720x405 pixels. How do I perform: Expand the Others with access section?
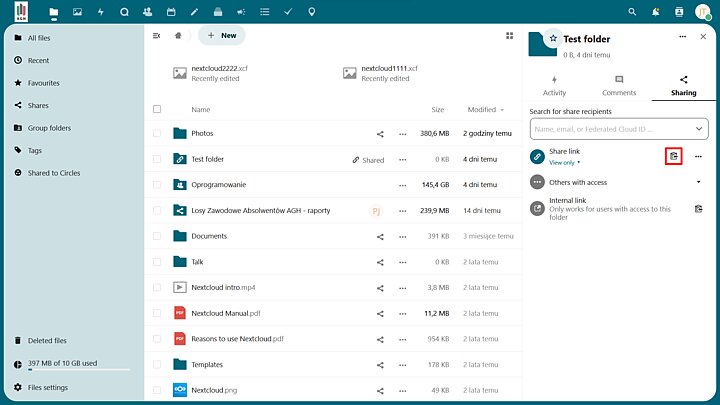(x=698, y=182)
